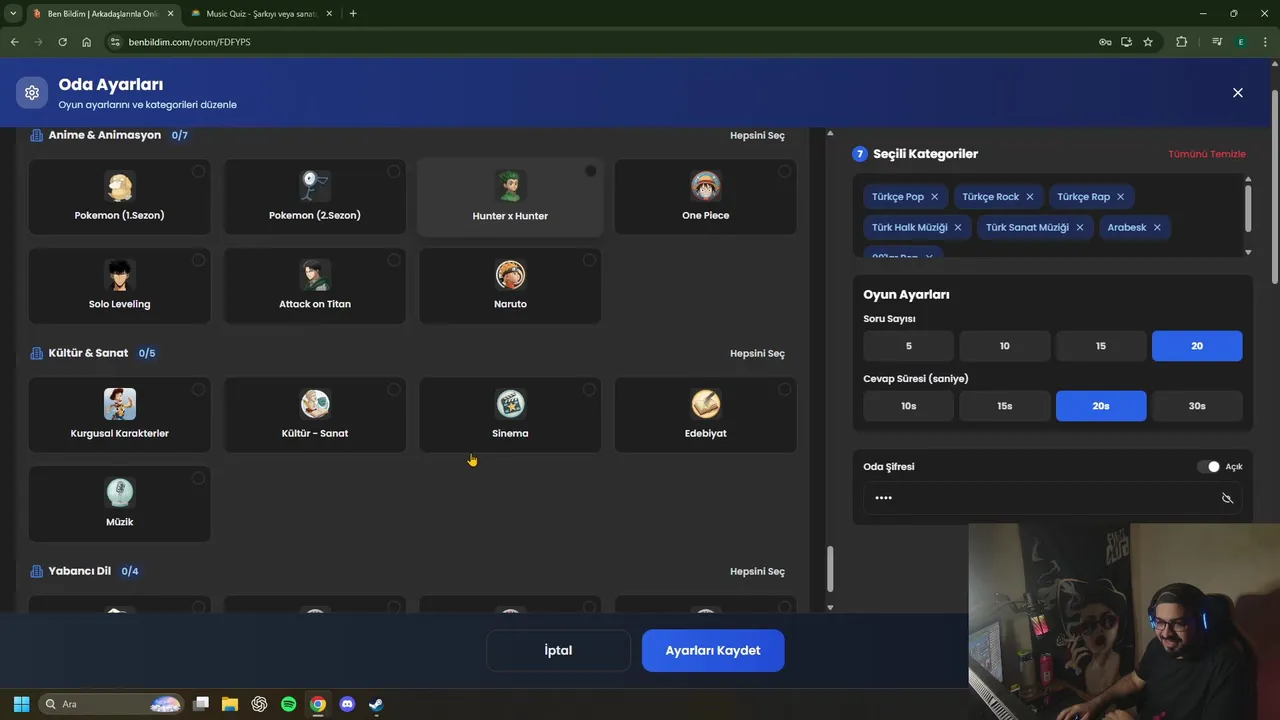
Task: Click the Windows taskbar search box
Action: pos(111,704)
